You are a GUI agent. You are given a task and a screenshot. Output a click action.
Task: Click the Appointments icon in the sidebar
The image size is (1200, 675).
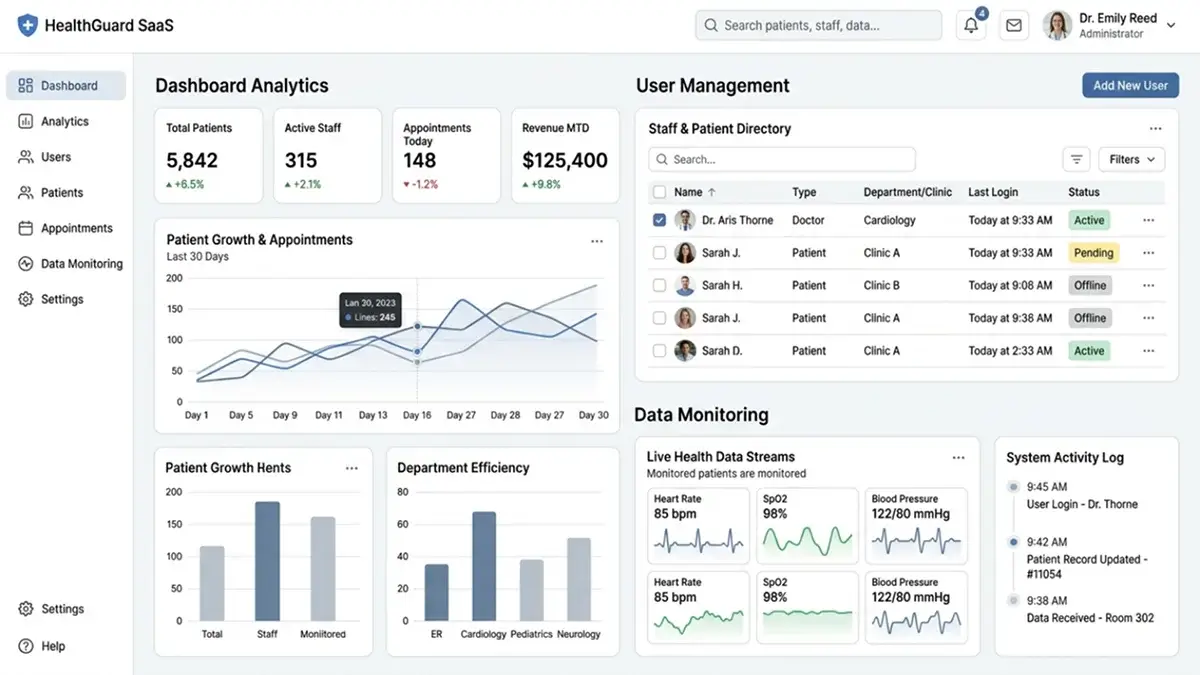[x=23, y=228]
